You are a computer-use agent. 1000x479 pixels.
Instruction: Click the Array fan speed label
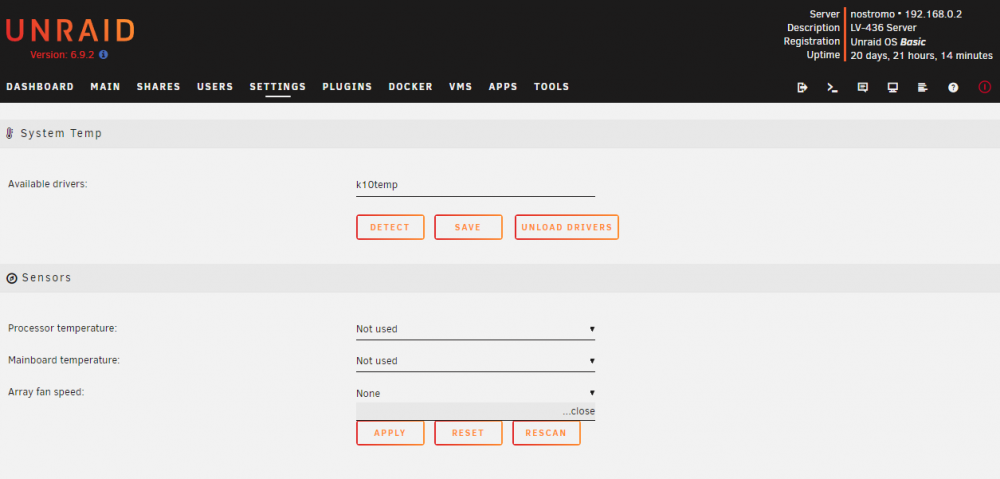pyautogui.click(x=46, y=392)
